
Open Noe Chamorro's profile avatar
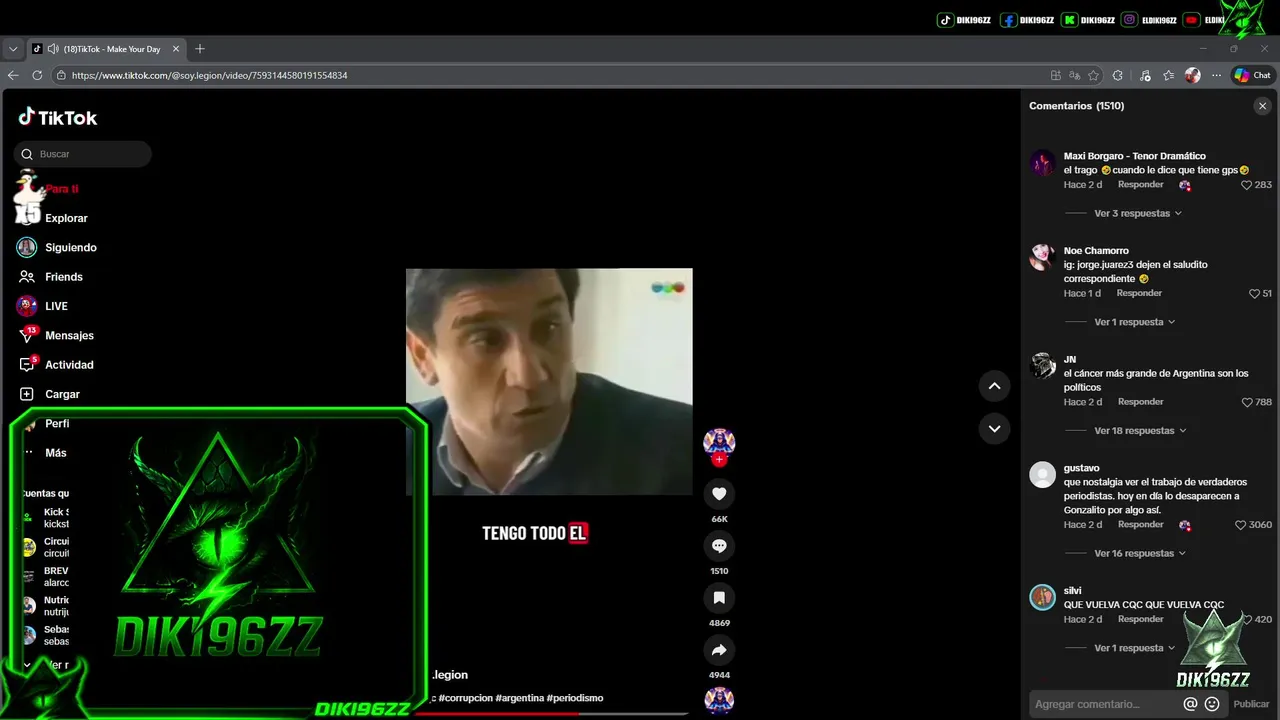pyautogui.click(x=1043, y=257)
